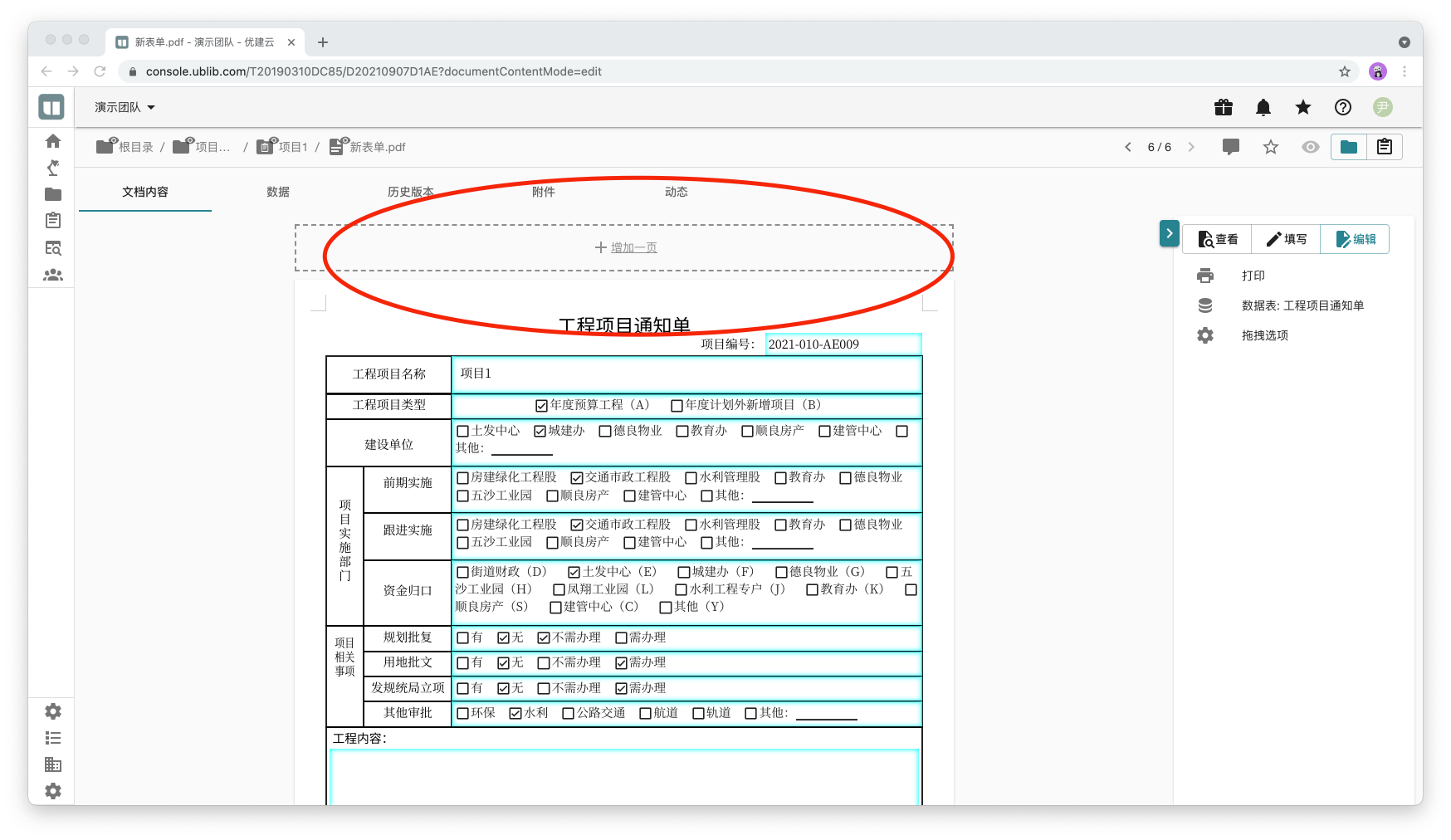1451x840 pixels.
Task: Switch to the 历史版本 tab
Action: (410, 192)
